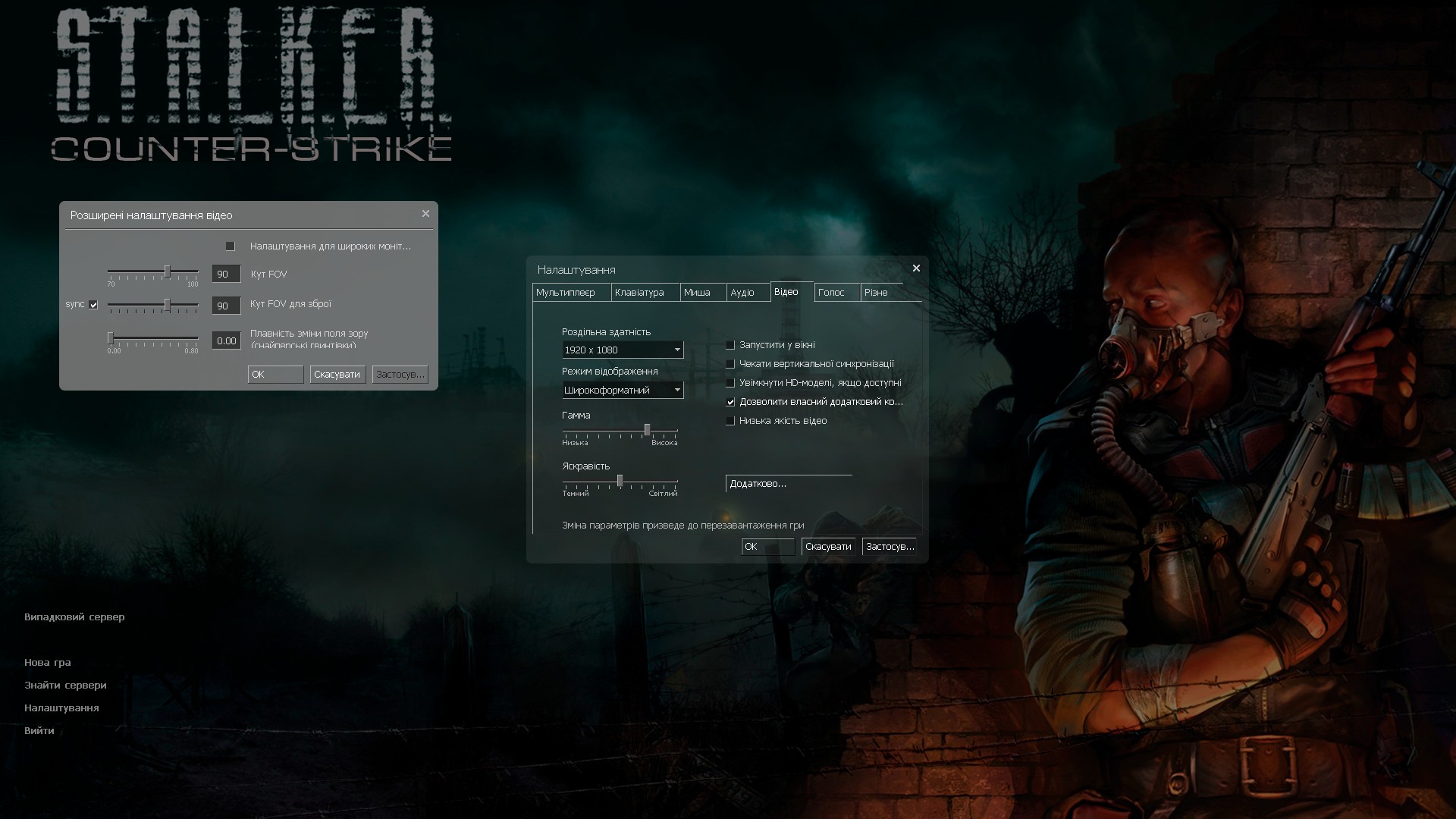
Task: Toggle Низька якість відео checkbox
Action: point(730,421)
